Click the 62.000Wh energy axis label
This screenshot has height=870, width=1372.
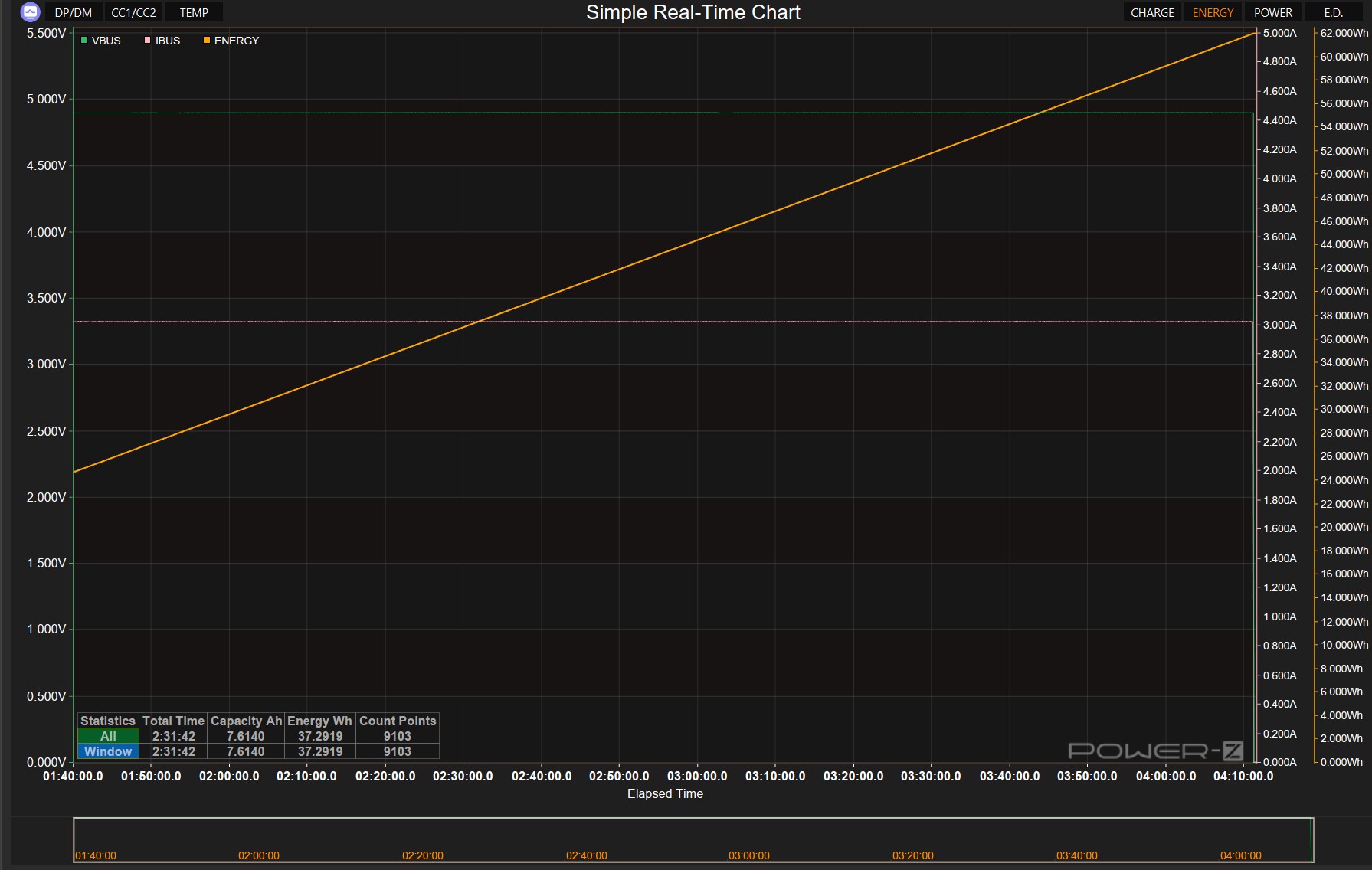(x=1344, y=33)
